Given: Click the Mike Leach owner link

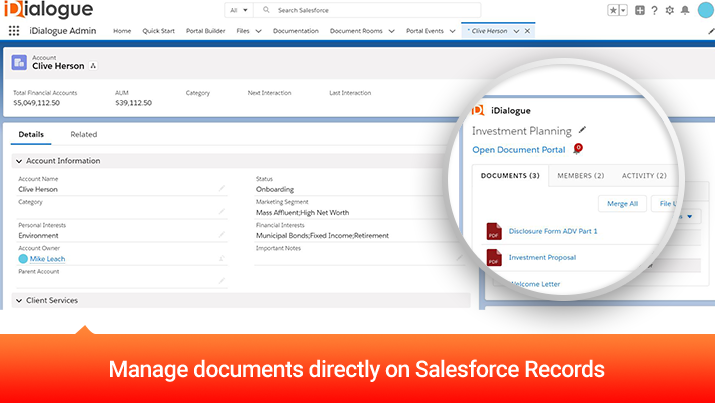Looking at the screenshot, I should click(x=47, y=259).
